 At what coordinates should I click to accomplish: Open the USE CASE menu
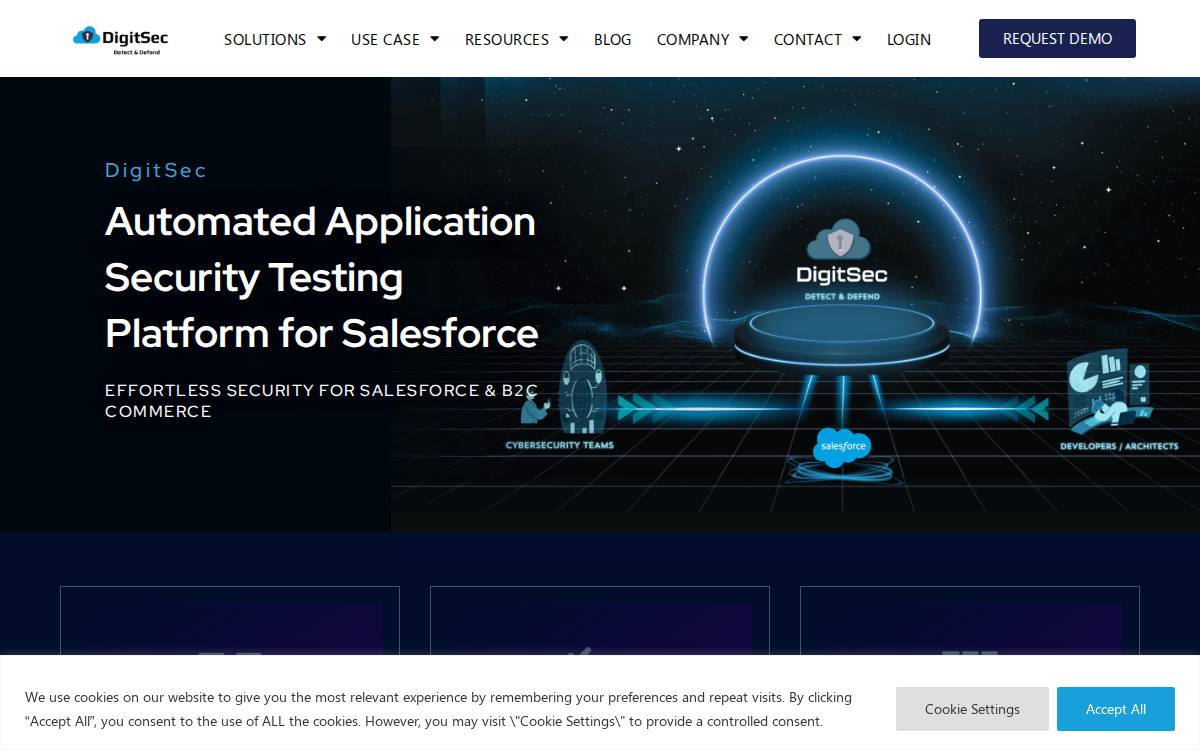click(385, 39)
